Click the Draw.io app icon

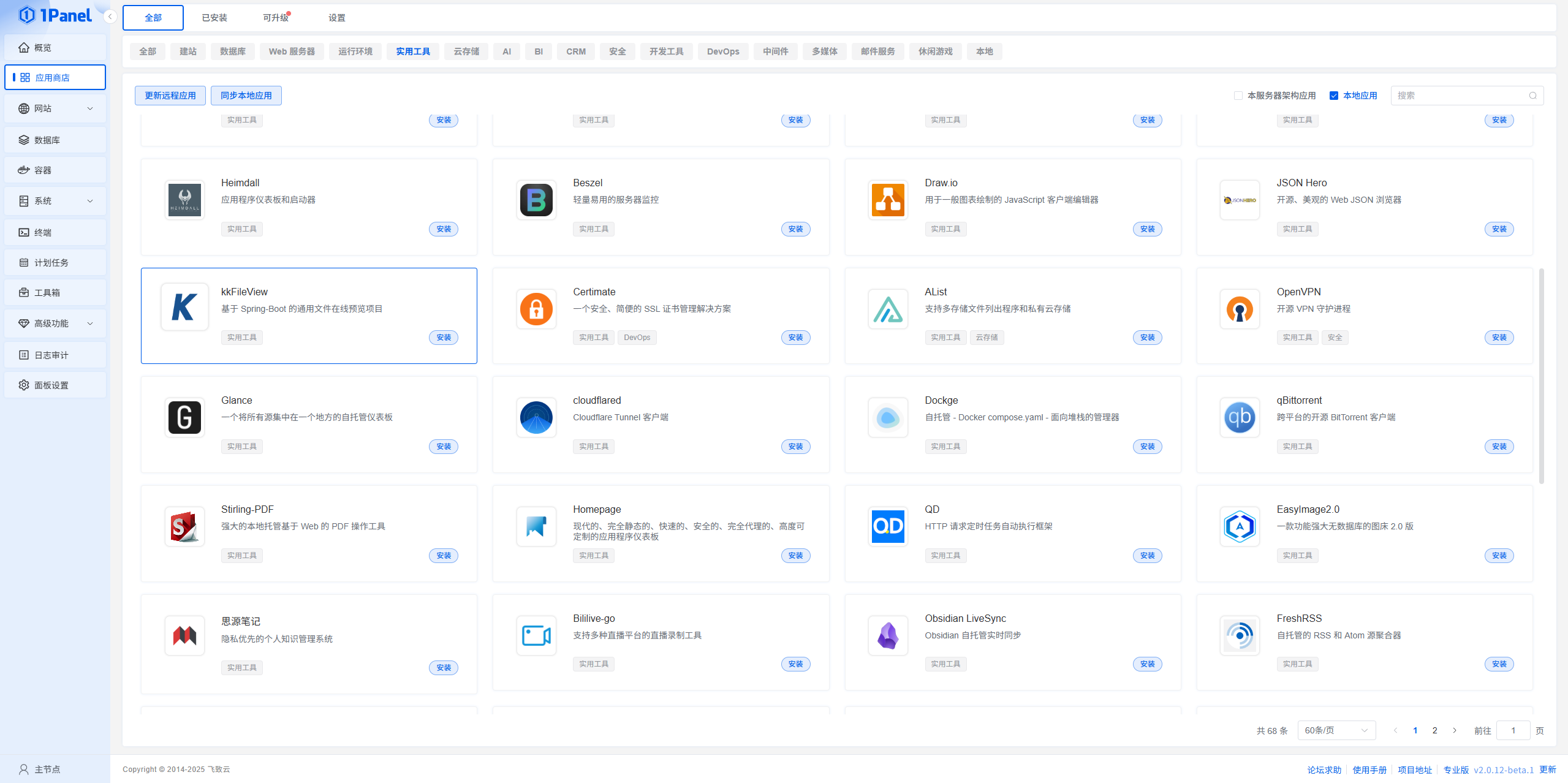coord(888,200)
